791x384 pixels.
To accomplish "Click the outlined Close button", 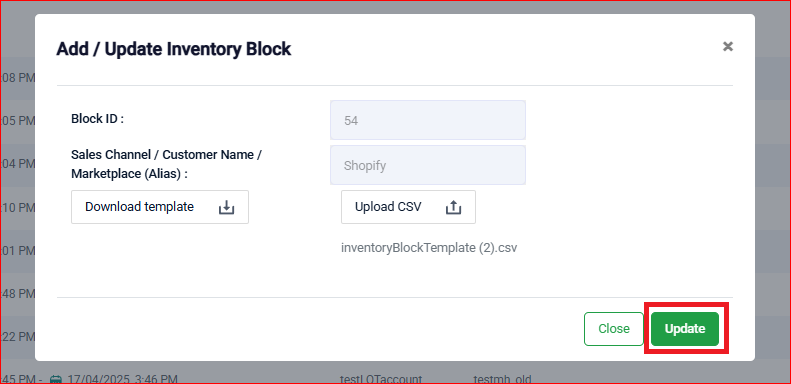I will point(614,328).
